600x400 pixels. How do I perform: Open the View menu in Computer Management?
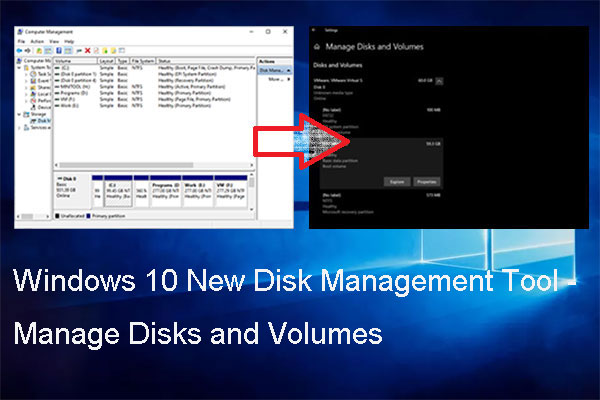pos(54,41)
